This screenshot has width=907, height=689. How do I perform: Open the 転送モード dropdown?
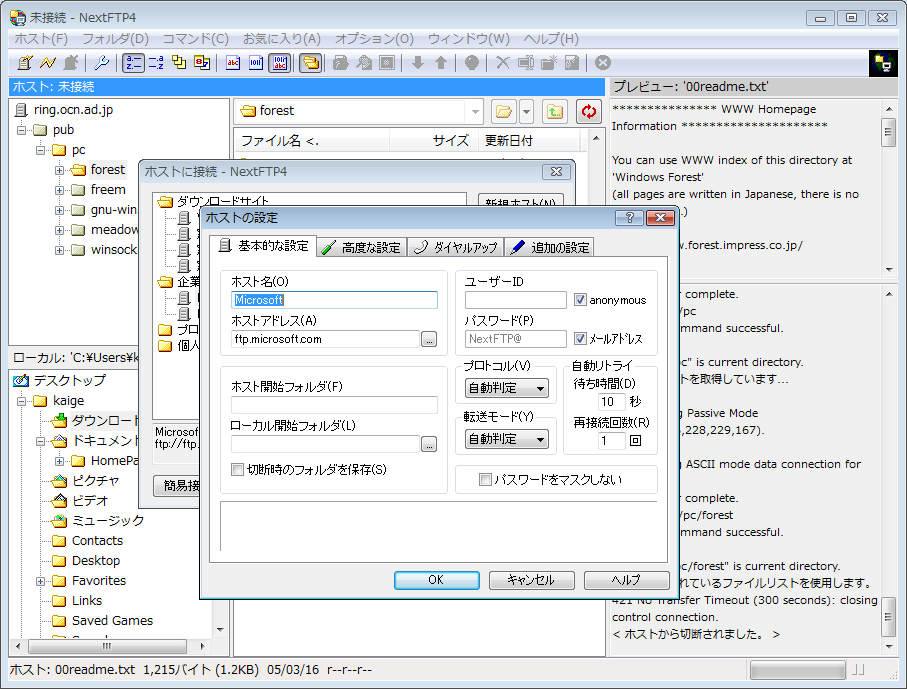pyautogui.click(x=507, y=439)
